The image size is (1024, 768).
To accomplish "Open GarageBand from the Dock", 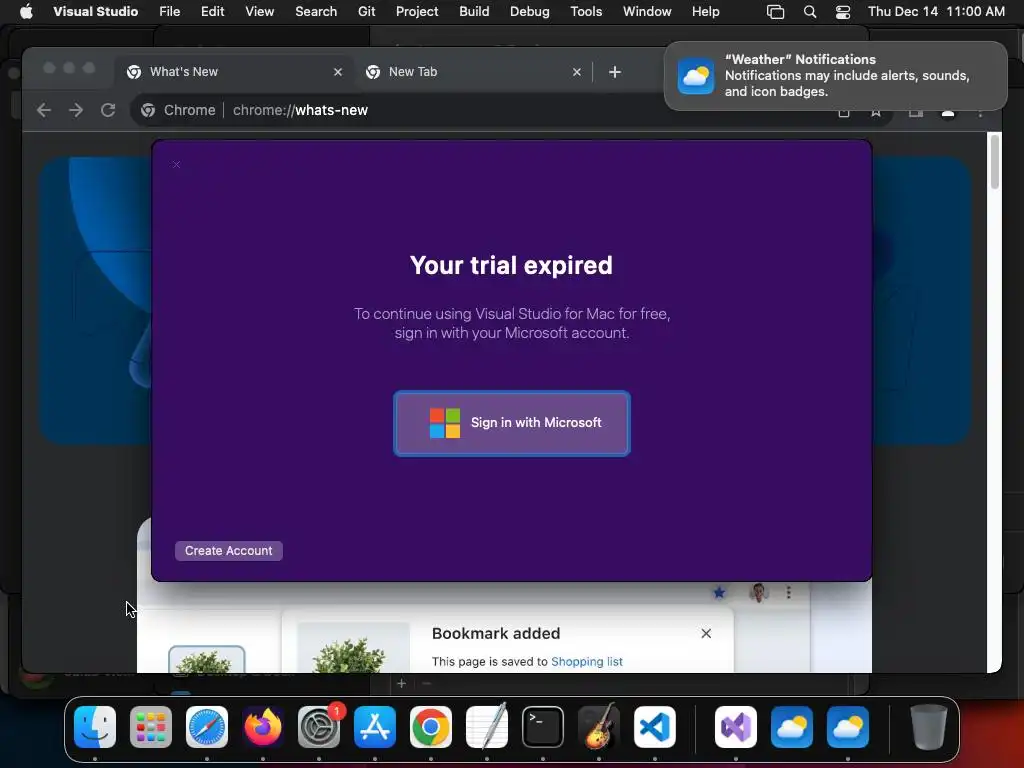I will (599, 726).
